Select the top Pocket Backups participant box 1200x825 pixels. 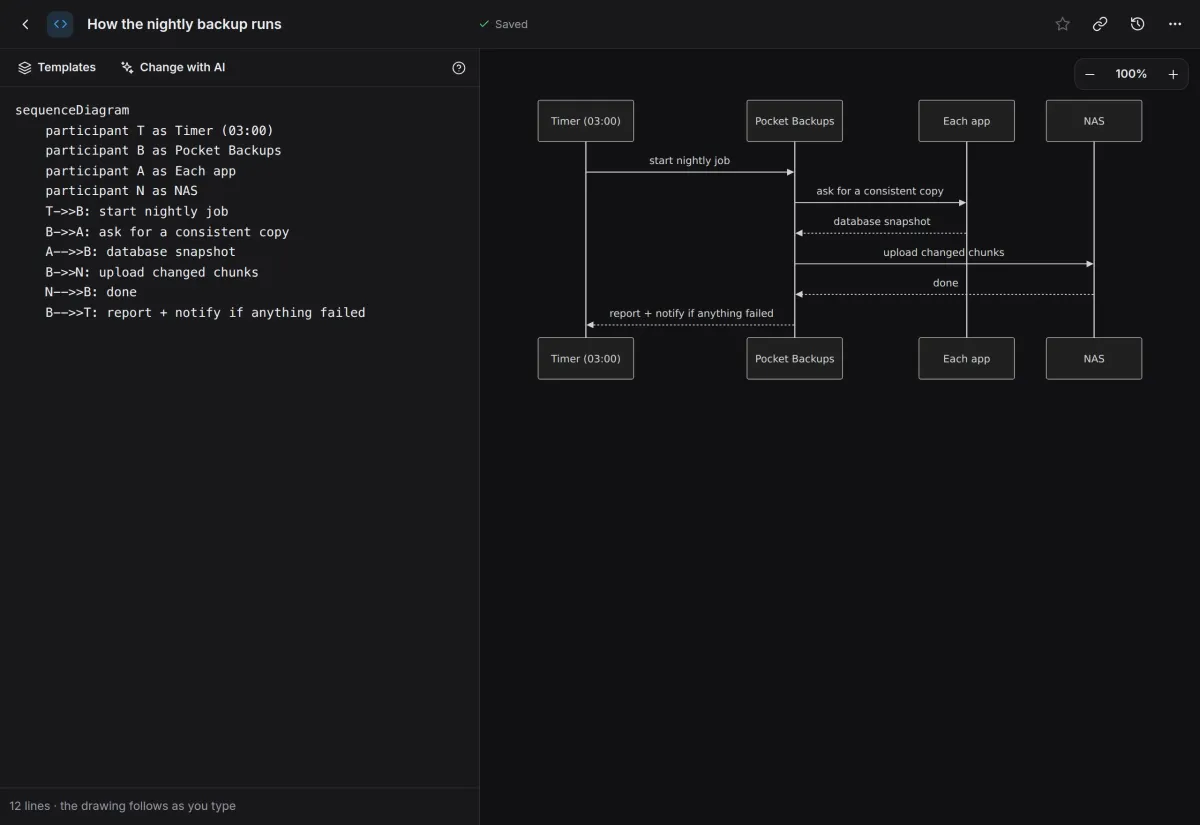click(x=795, y=121)
